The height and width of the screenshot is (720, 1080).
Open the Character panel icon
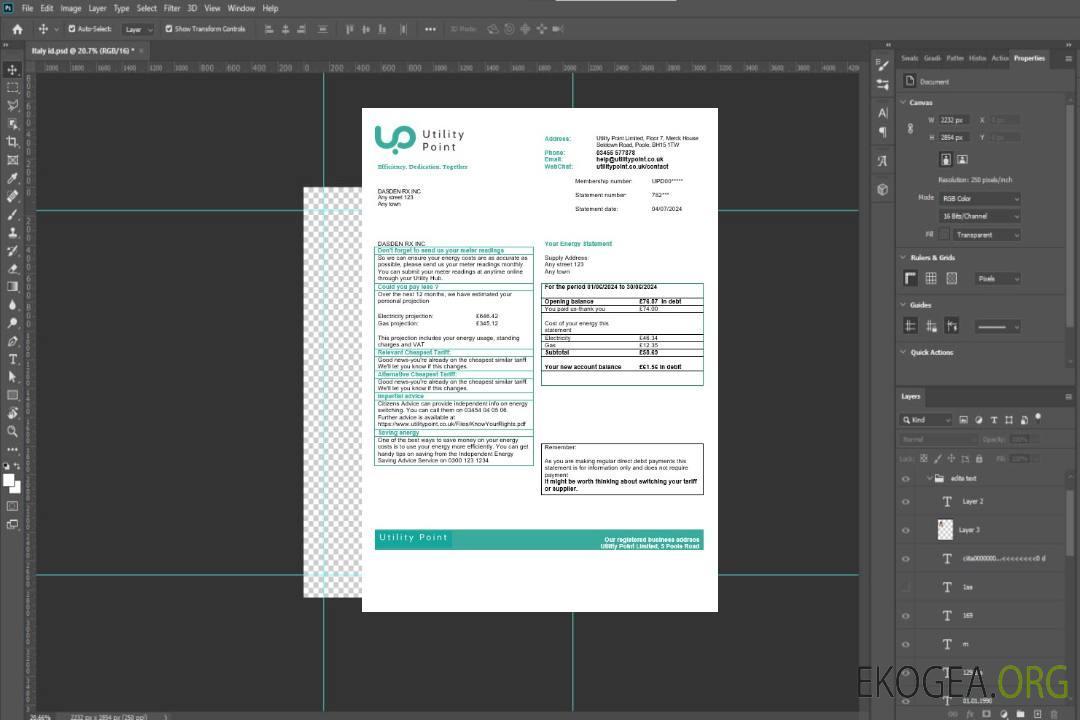click(883, 112)
